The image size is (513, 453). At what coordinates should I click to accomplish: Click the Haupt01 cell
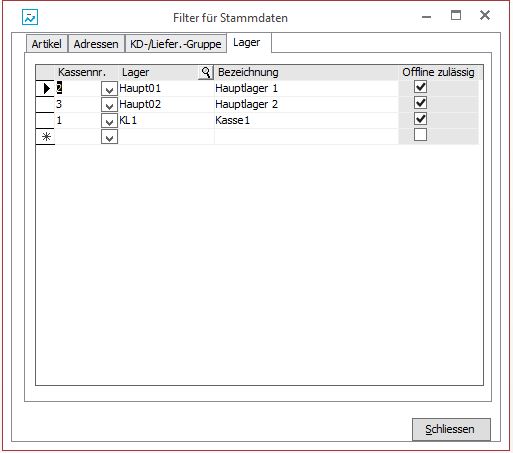point(166,89)
